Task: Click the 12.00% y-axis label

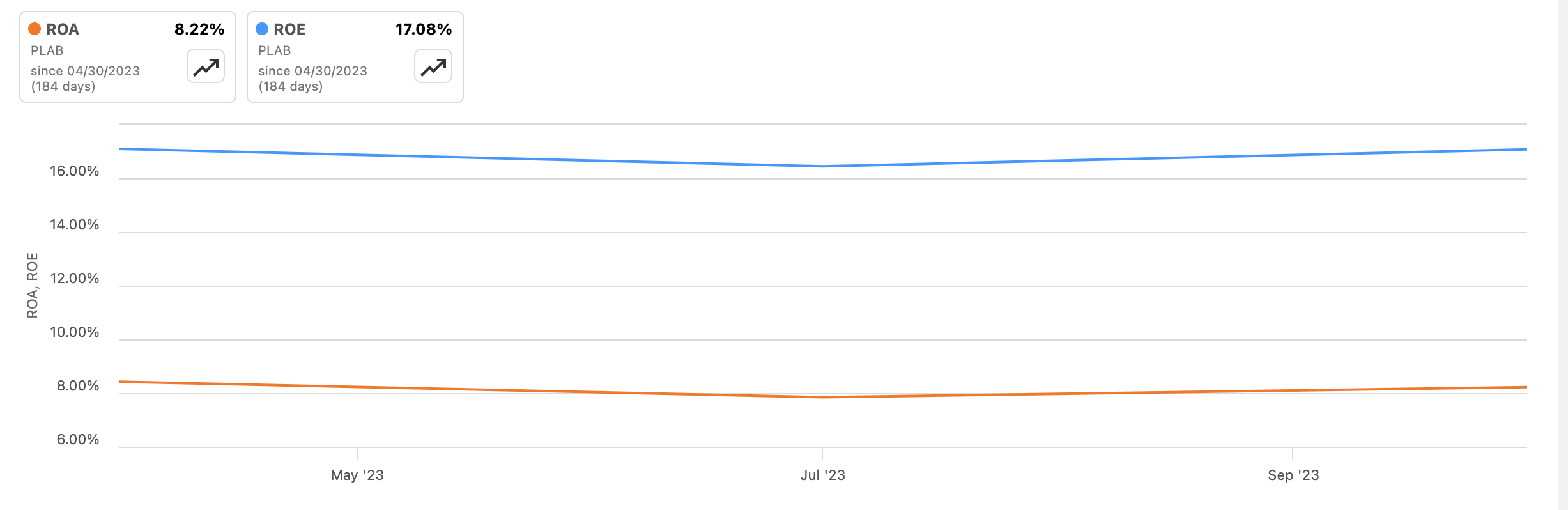Action: (75, 279)
